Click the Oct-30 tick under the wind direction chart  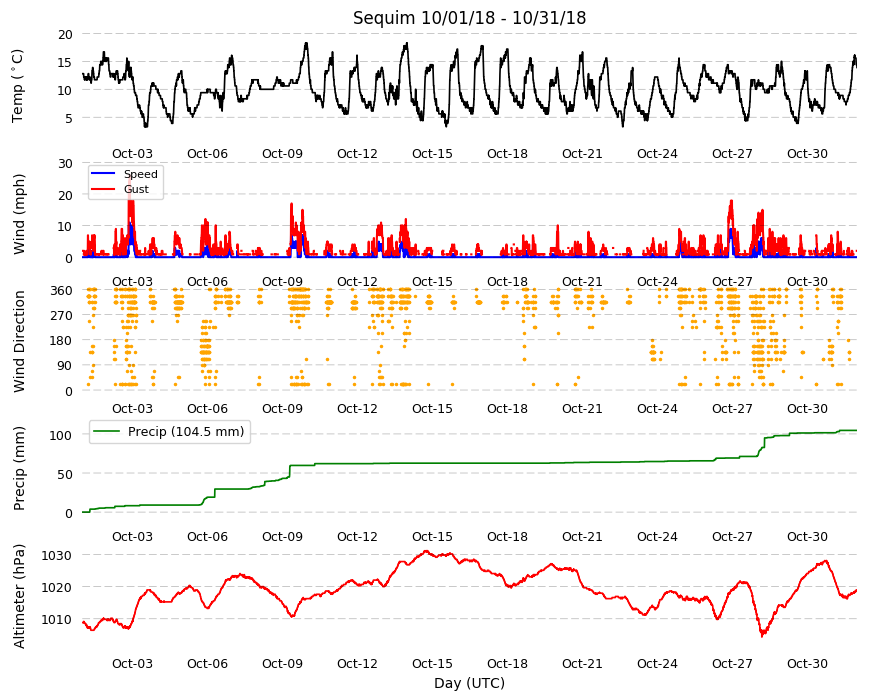click(807, 408)
